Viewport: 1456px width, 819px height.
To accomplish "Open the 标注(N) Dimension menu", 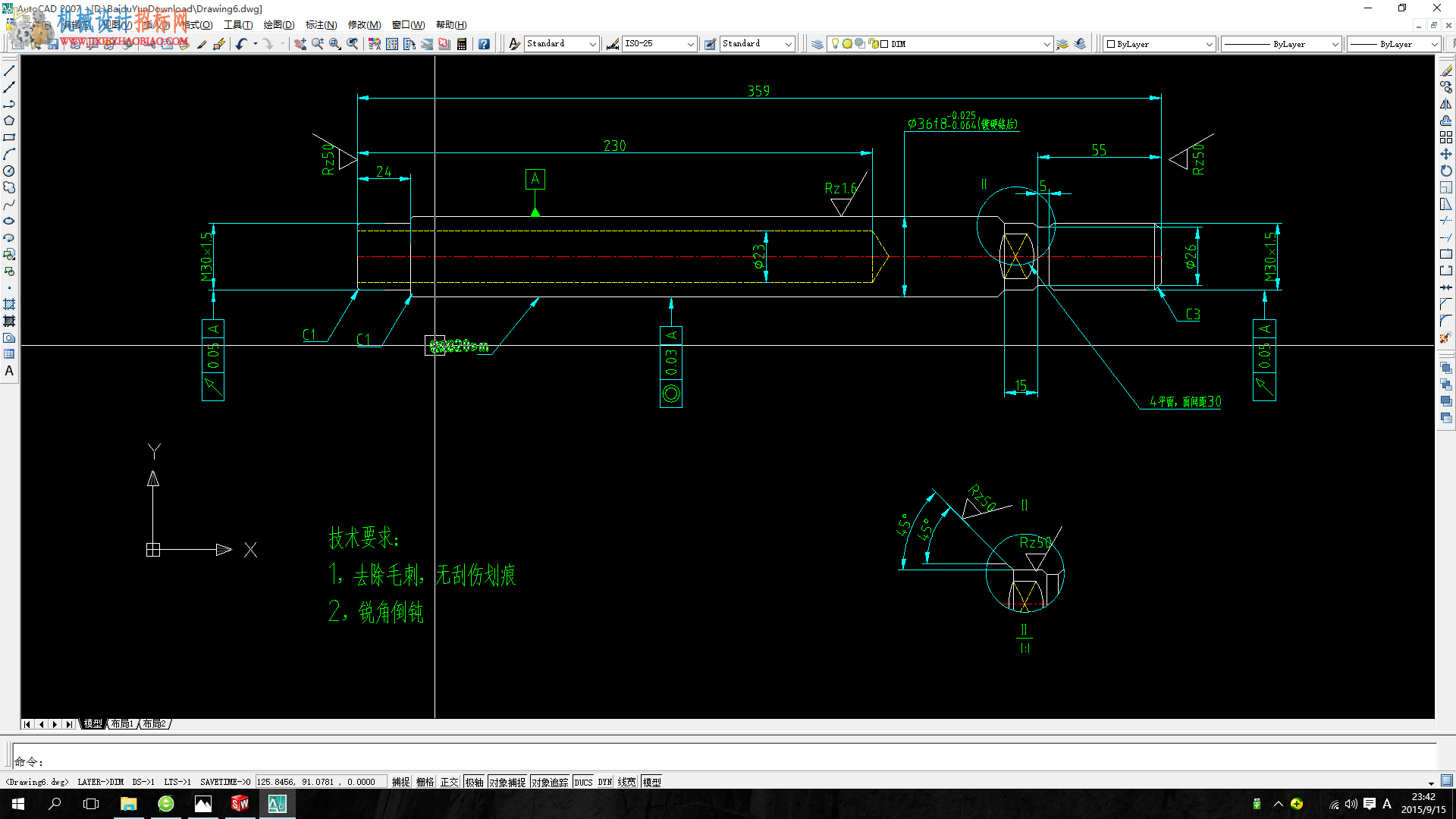I will click(x=322, y=25).
